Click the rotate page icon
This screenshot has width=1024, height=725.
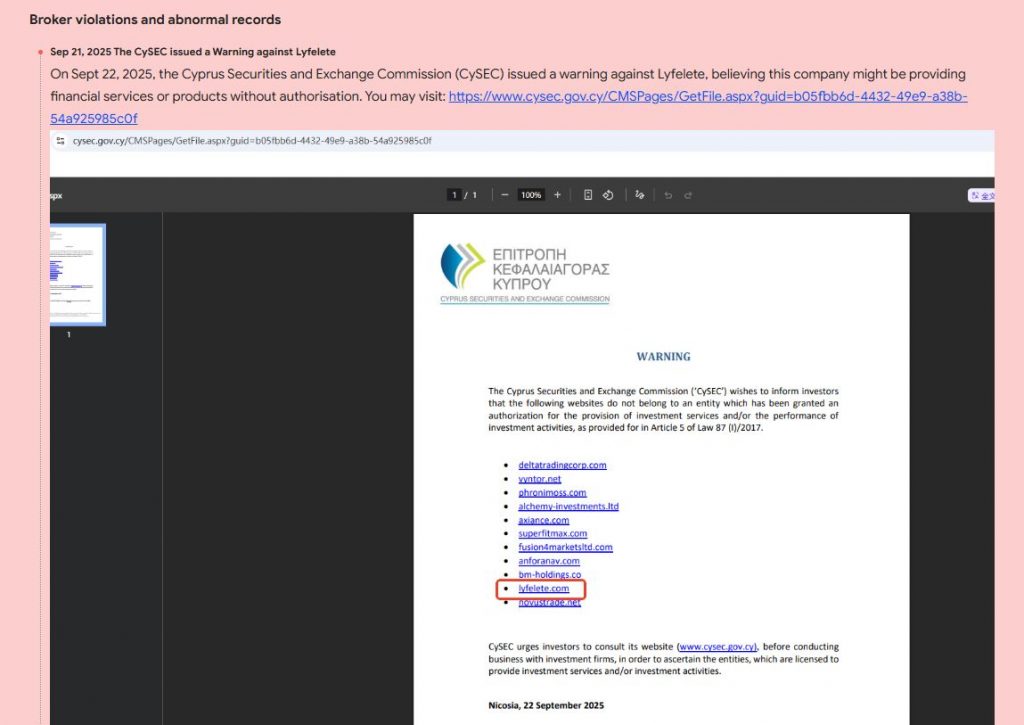tap(607, 195)
